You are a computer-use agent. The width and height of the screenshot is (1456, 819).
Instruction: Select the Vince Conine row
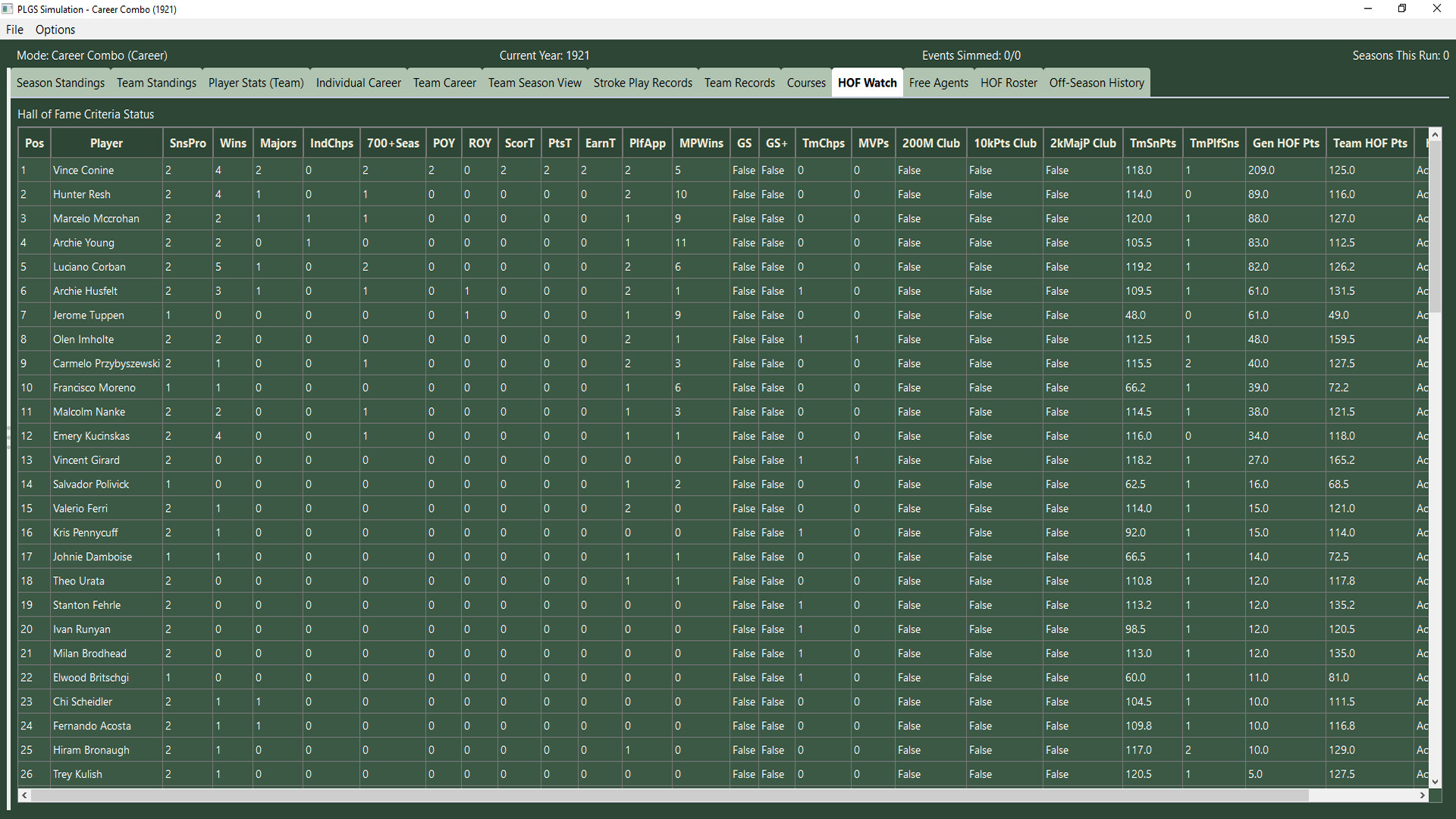(x=83, y=171)
